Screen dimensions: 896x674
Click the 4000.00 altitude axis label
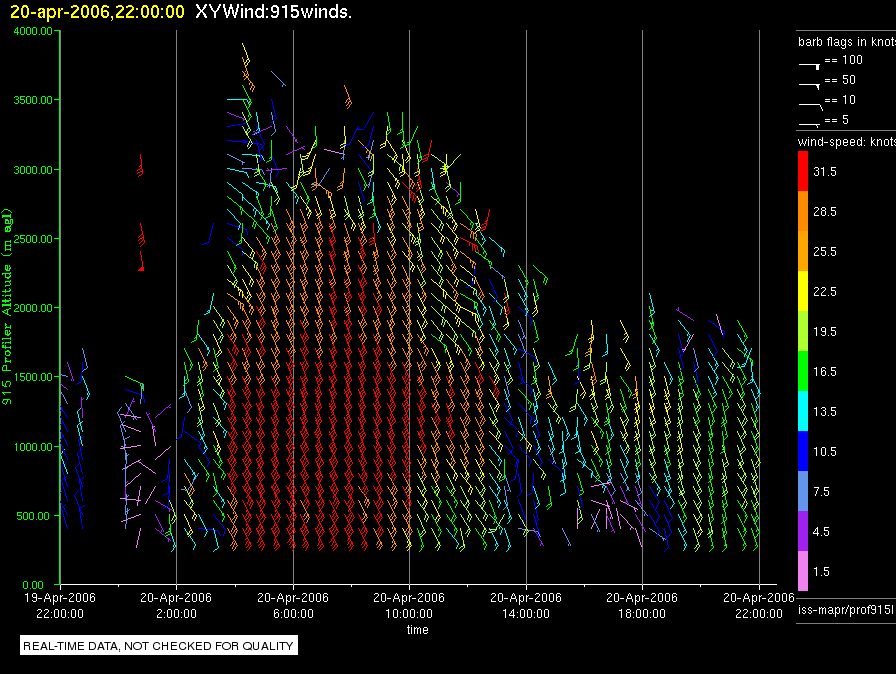pyautogui.click(x=34, y=31)
